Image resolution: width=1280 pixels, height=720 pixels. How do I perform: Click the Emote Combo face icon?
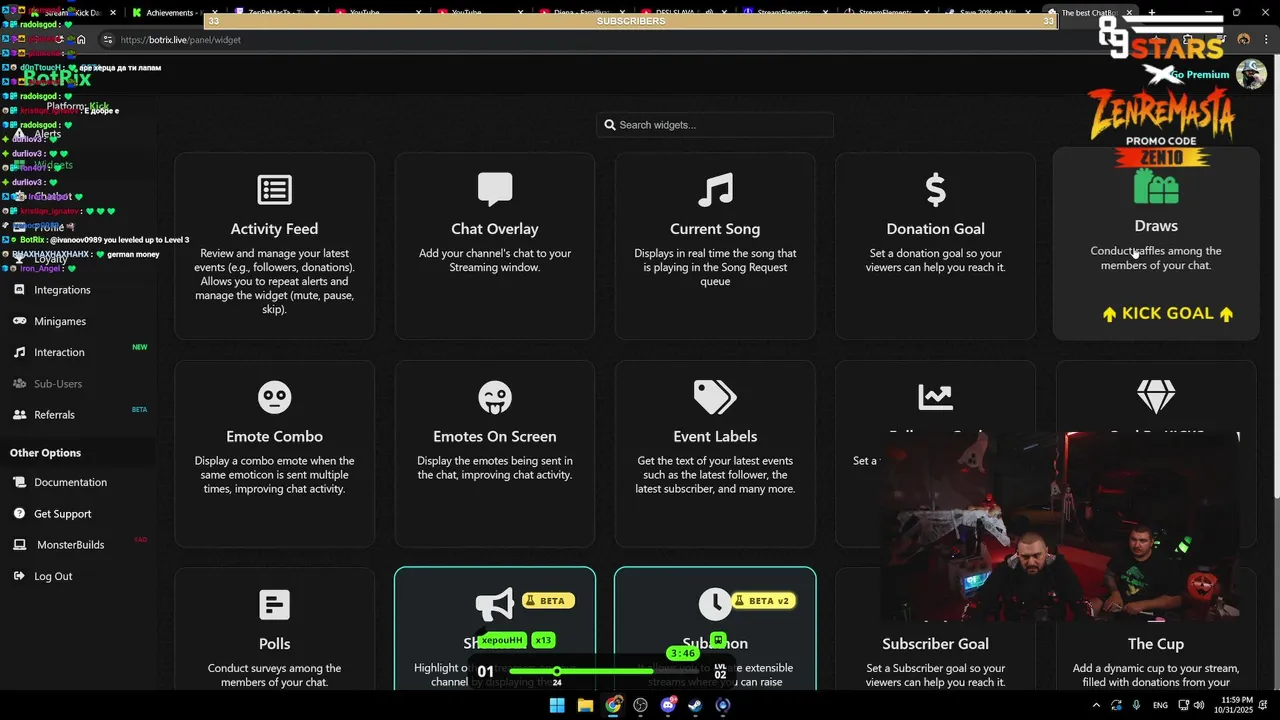point(274,397)
